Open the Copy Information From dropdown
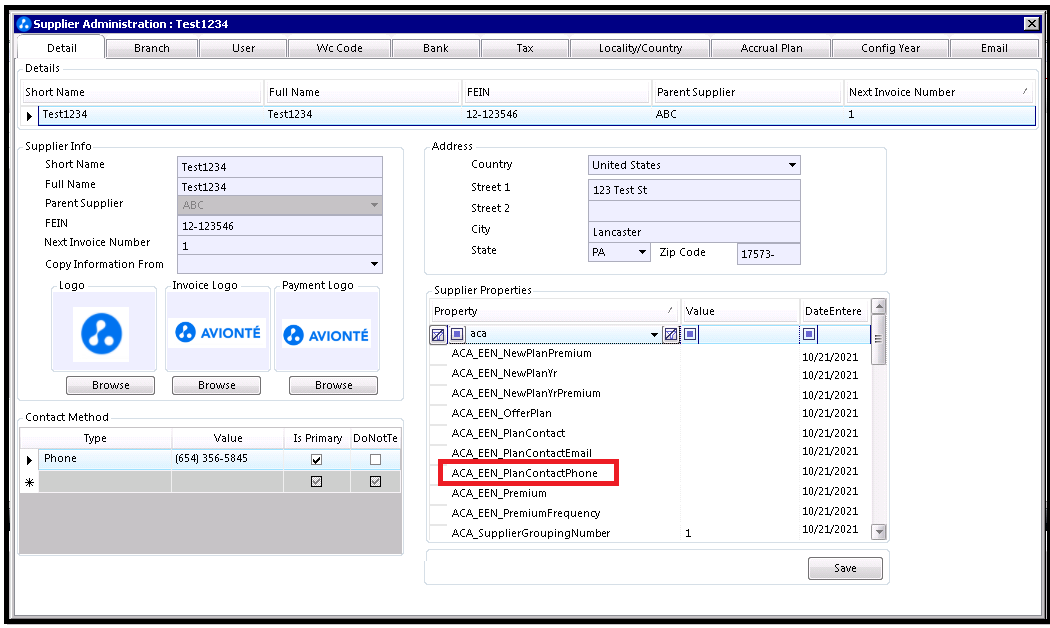This screenshot has height=628, width=1050. [374, 264]
